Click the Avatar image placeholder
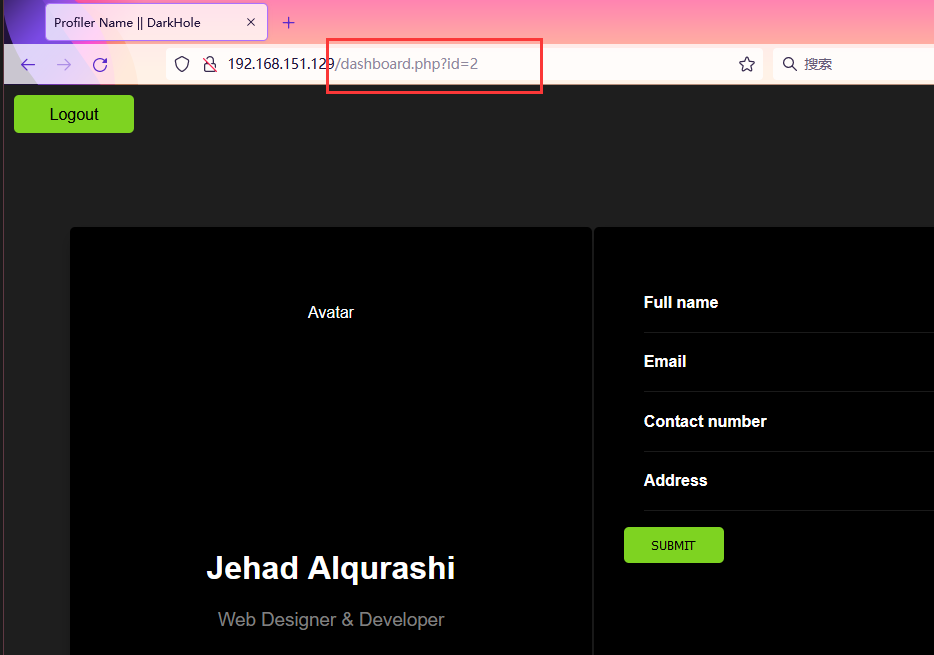 coord(330,312)
